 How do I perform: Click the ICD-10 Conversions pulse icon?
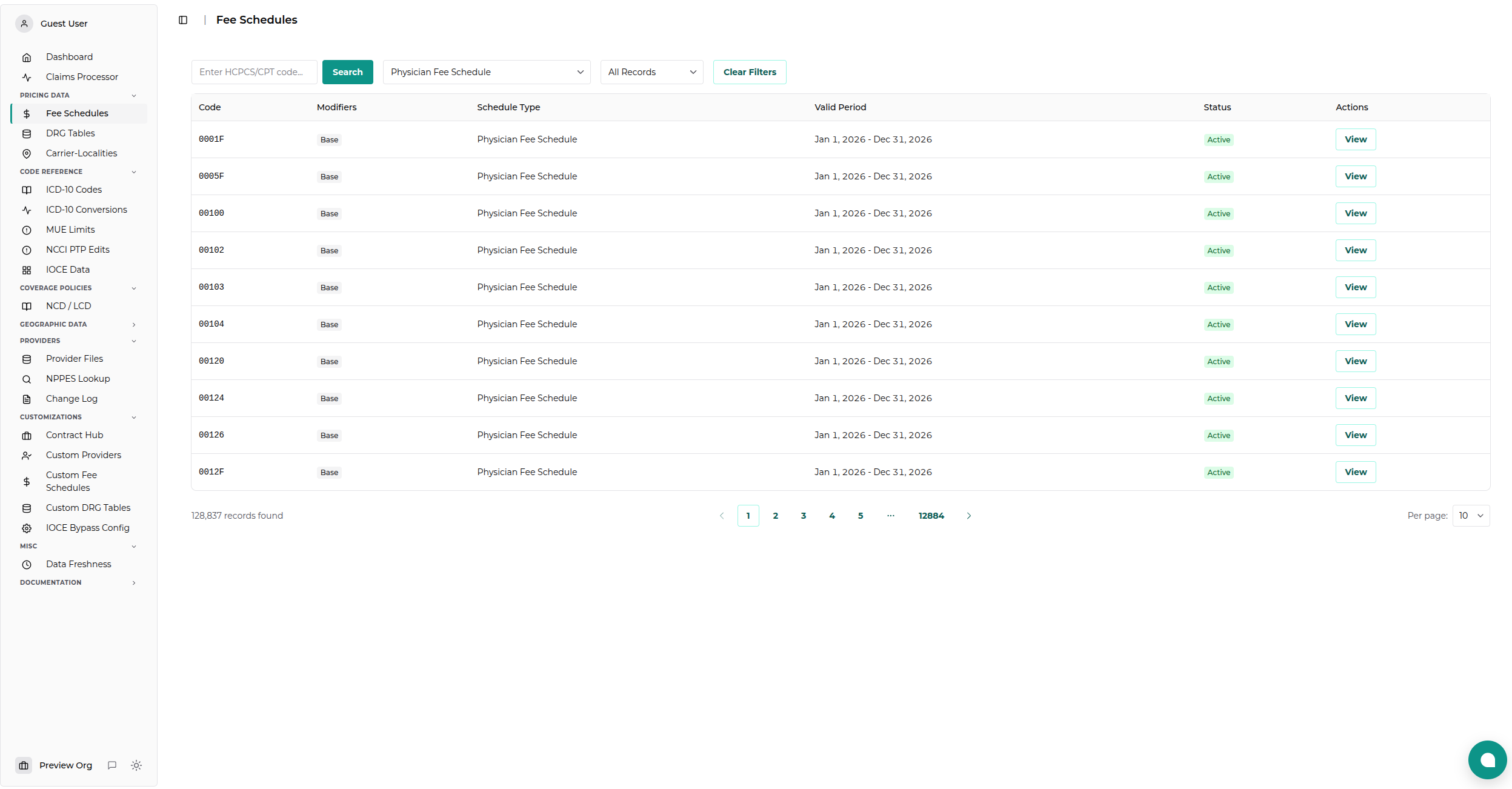click(x=27, y=210)
